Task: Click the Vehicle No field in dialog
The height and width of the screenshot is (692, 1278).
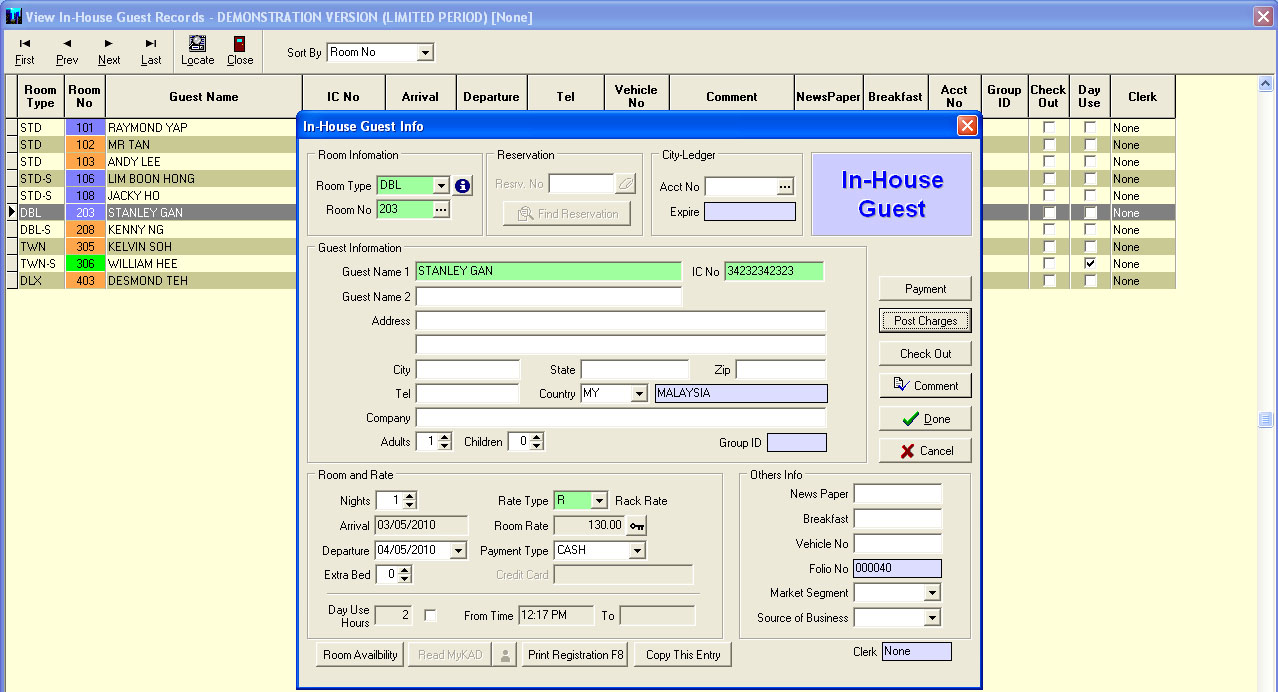Action: [898, 544]
